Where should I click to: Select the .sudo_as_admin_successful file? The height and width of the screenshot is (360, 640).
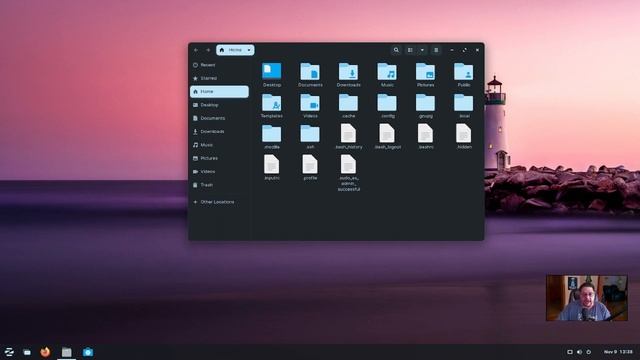point(348,164)
